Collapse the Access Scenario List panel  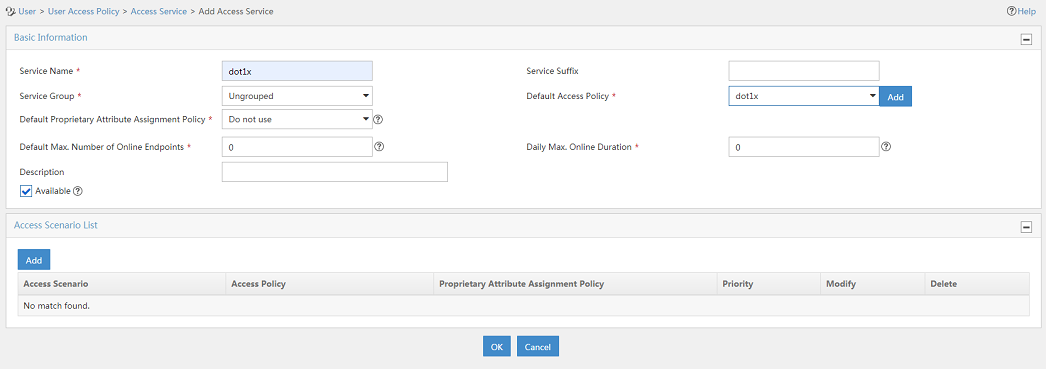click(1026, 227)
